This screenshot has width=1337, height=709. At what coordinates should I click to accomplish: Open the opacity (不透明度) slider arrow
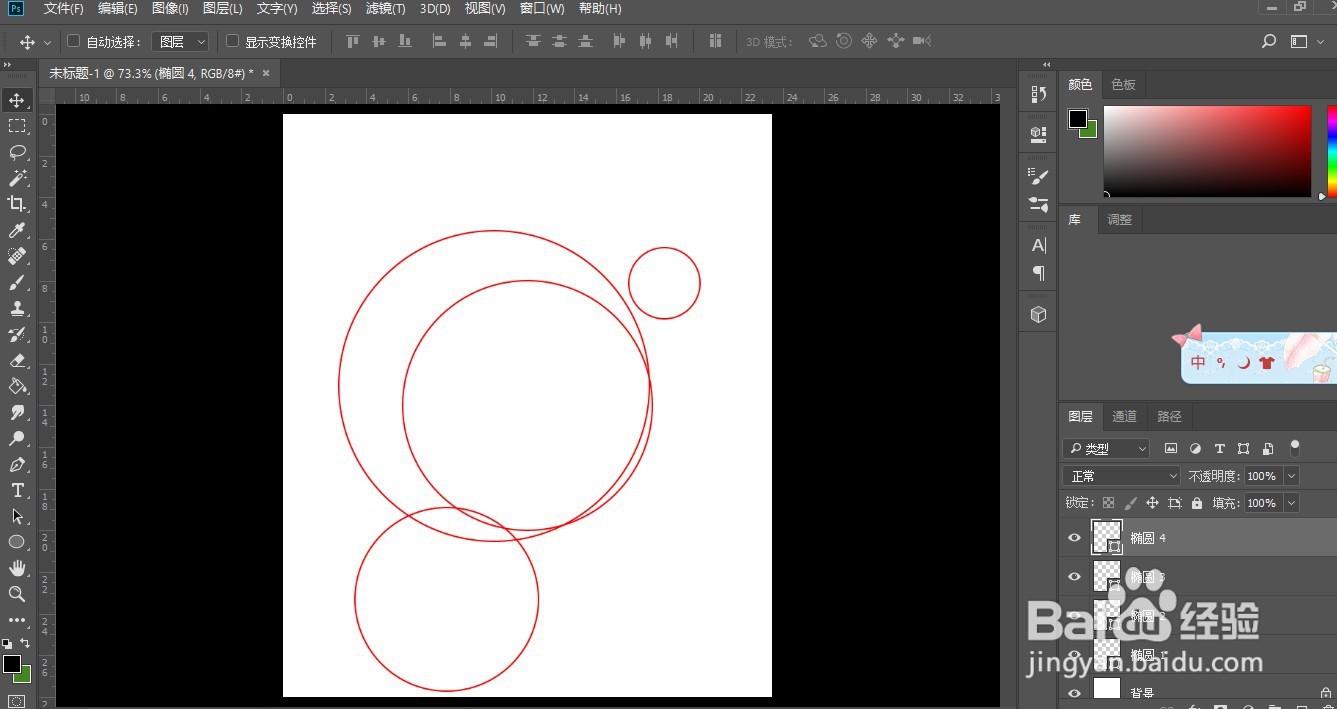click(x=1291, y=476)
